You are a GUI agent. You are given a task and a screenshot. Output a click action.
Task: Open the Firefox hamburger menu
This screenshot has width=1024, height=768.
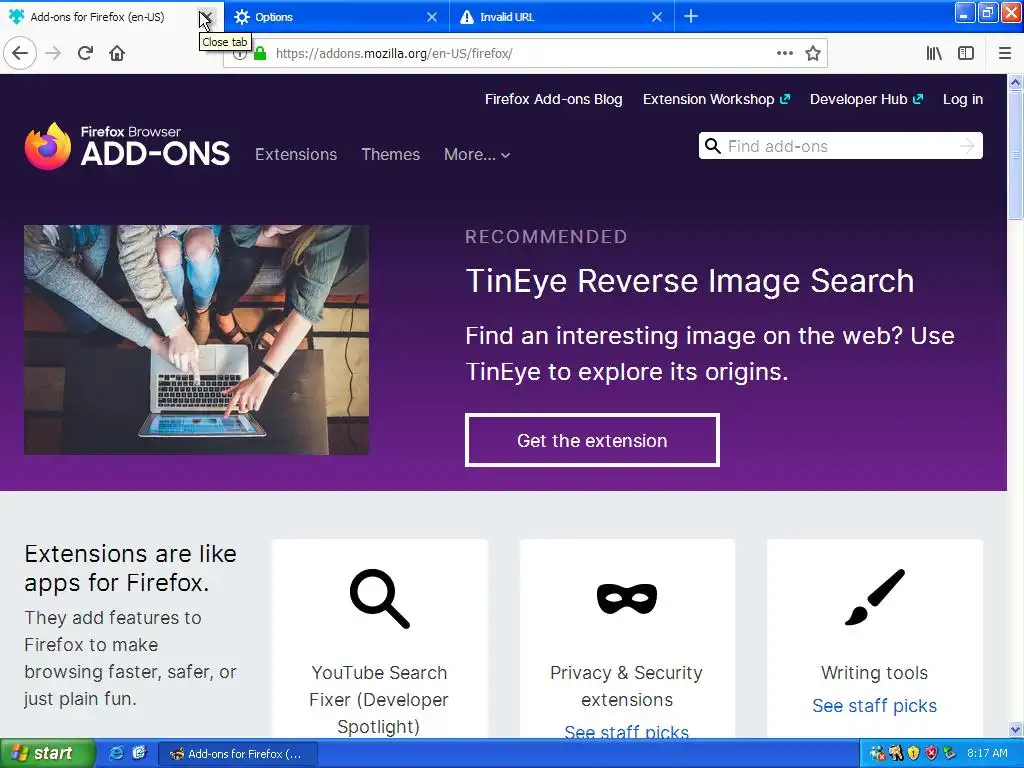coord(1005,53)
